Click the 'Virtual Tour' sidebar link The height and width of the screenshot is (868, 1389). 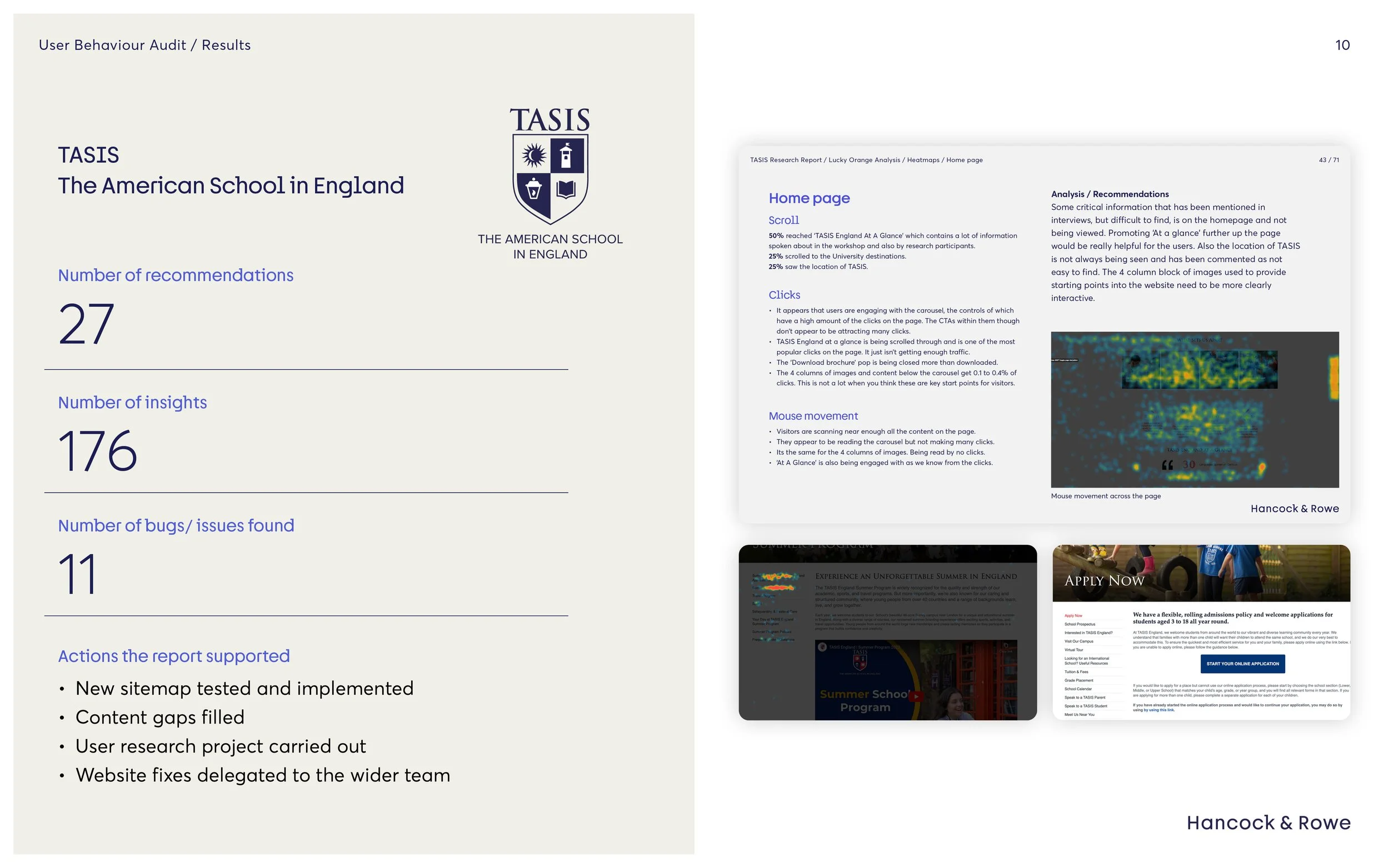(1073, 650)
